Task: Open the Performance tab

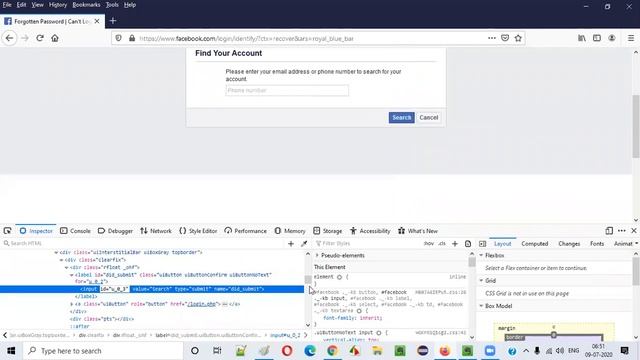Action: (245, 231)
